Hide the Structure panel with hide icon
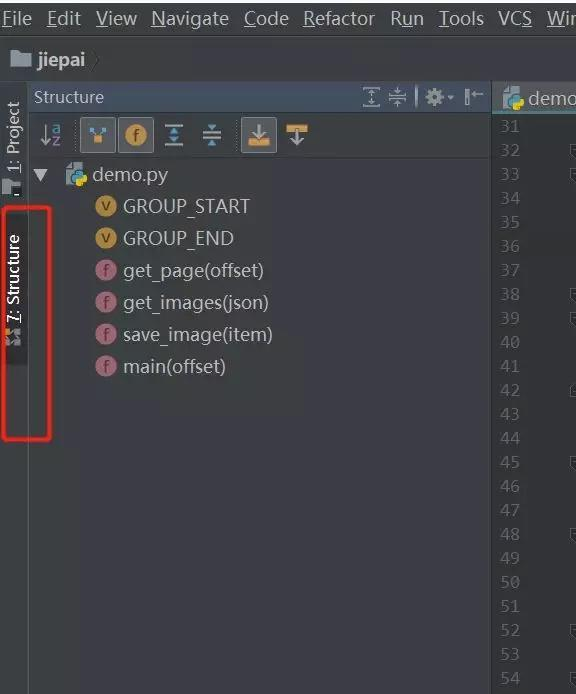The width and height of the screenshot is (576, 694). pyautogui.click(x=473, y=97)
